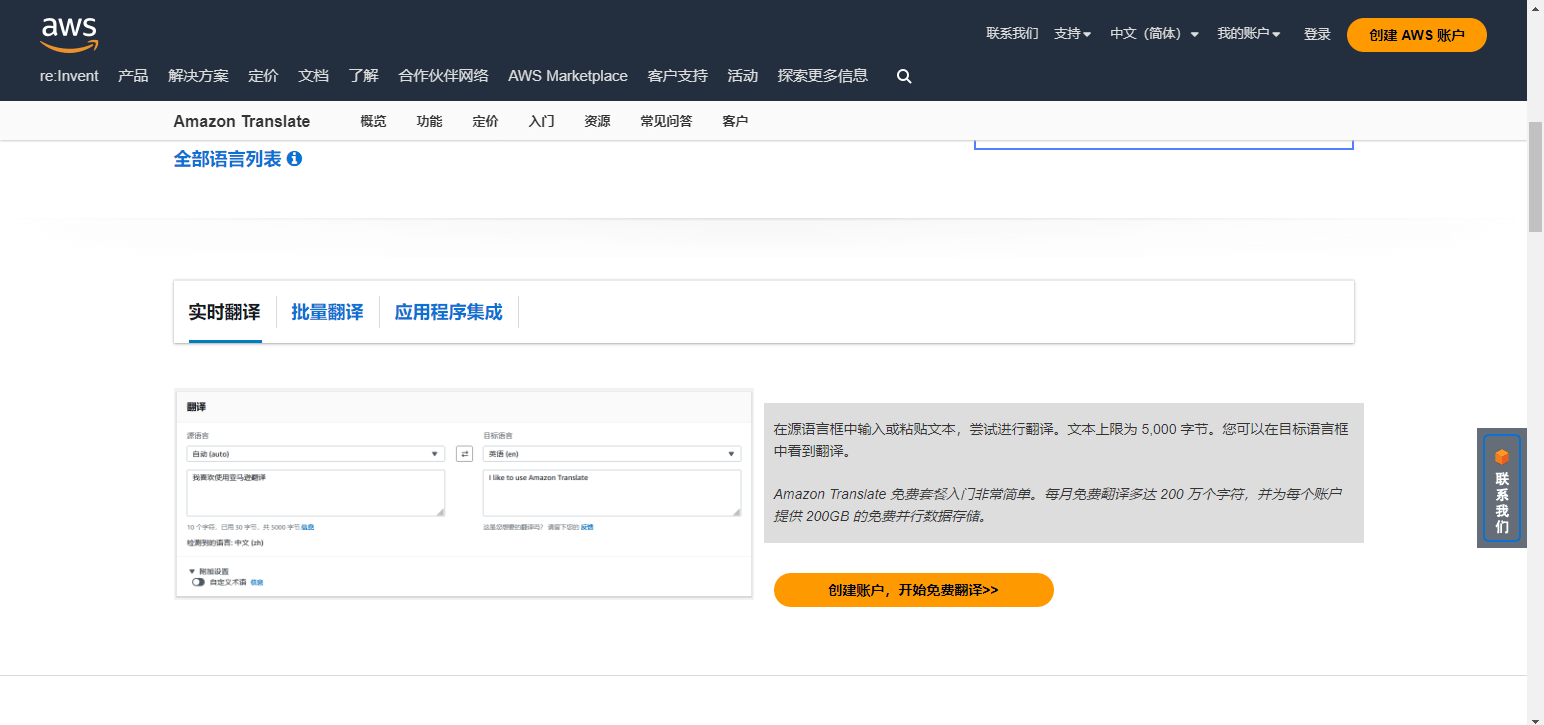Open the 全部语言列表 link

pyautogui.click(x=228, y=159)
